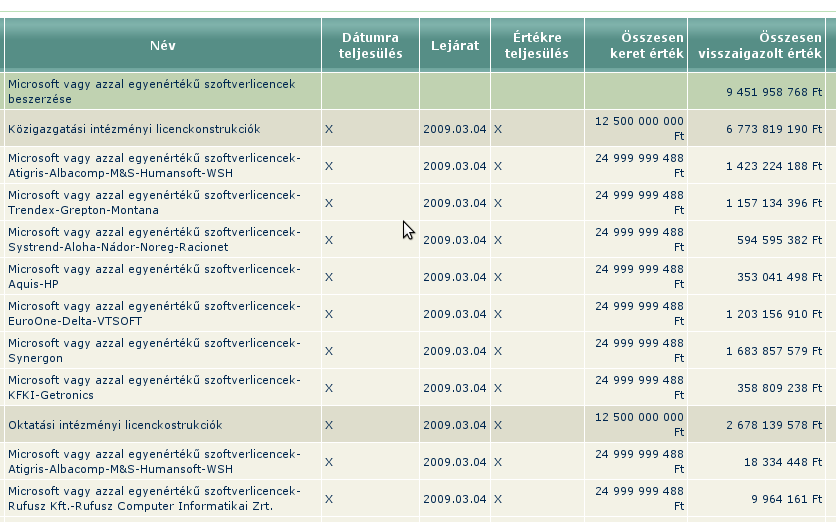The image size is (836, 522).
Task: Select the value 6 773 819 190 Ft
Action: coord(774,129)
